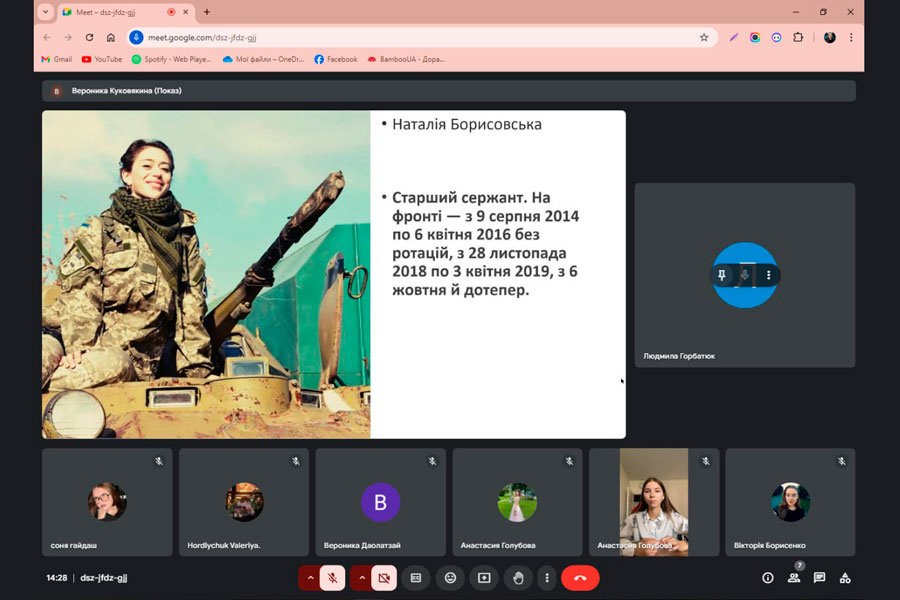This screenshot has width=900, height=600.
Task: Click the Вероника Куковякина presentation banner
Action: [449, 91]
